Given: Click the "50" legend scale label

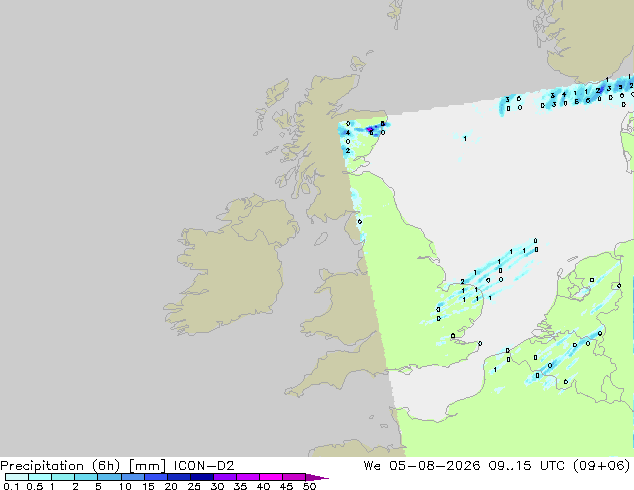Looking at the screenshot, I should coord(309,486).
